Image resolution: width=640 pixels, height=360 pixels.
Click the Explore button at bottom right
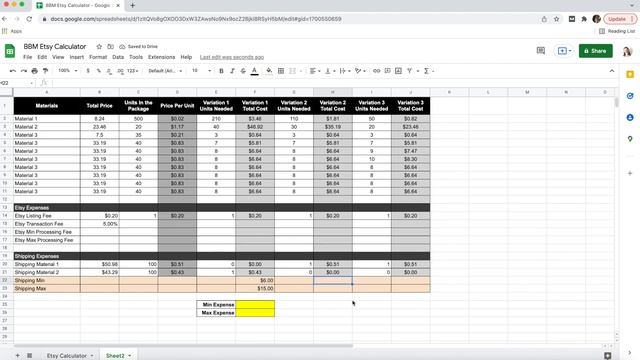tap(607, 356)
